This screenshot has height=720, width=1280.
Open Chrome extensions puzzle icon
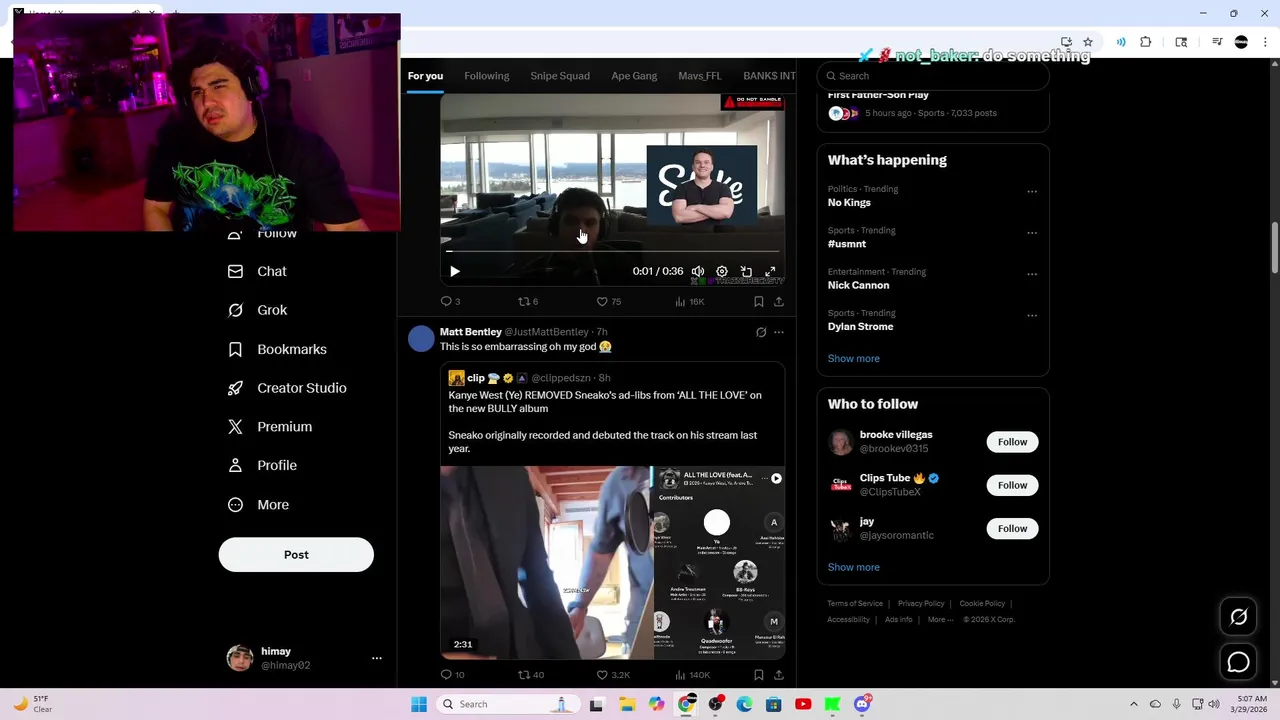click(x=1146, y=42)
